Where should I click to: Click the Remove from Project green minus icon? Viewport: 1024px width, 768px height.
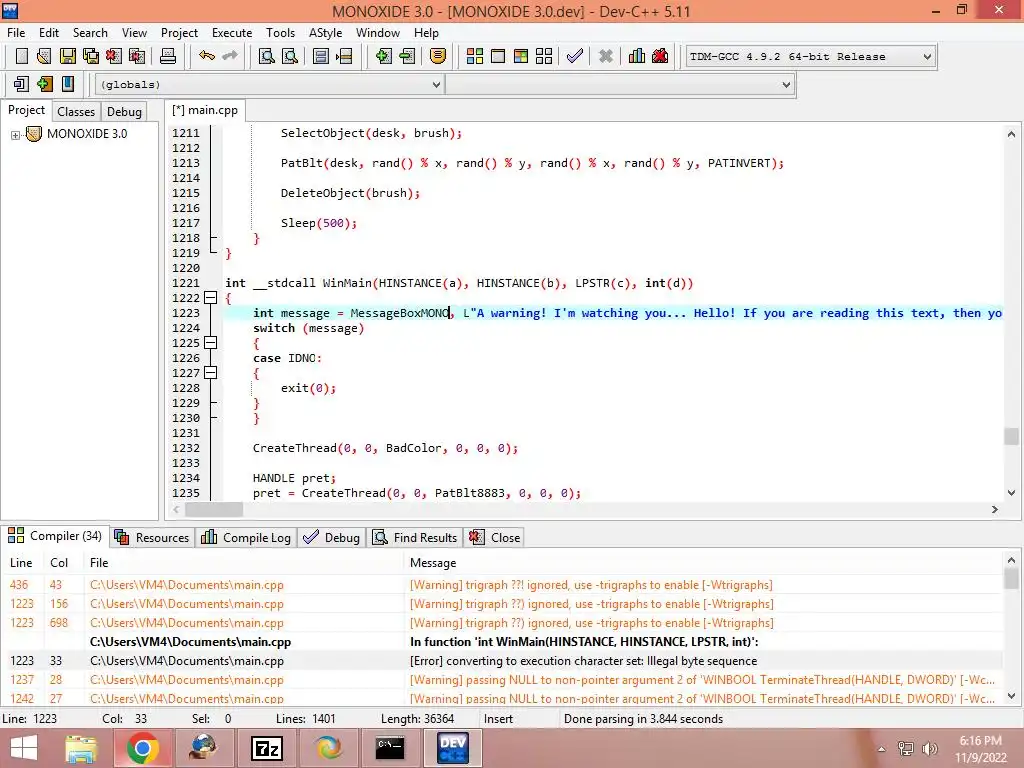pyautogui.click(x=407, y=56)
